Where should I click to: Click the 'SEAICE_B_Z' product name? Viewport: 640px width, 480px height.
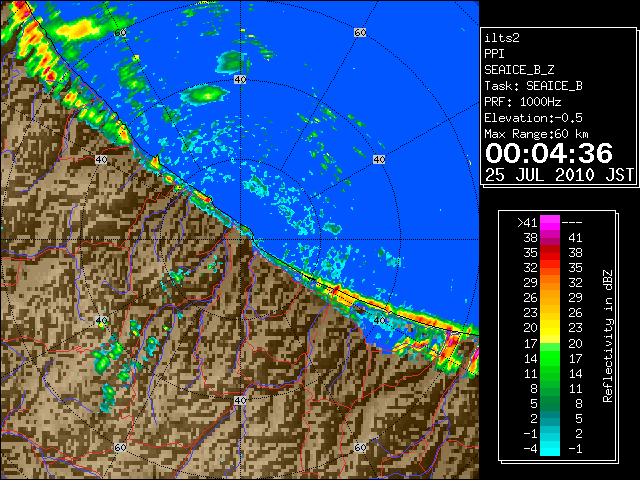coord(519,70)
